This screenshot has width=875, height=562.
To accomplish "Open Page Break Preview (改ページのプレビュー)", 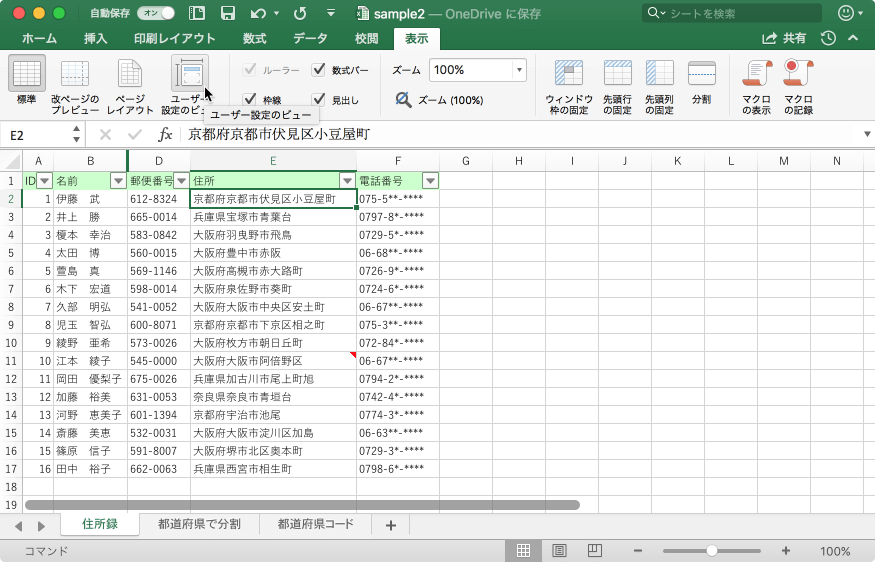I will tap(75, 87).
